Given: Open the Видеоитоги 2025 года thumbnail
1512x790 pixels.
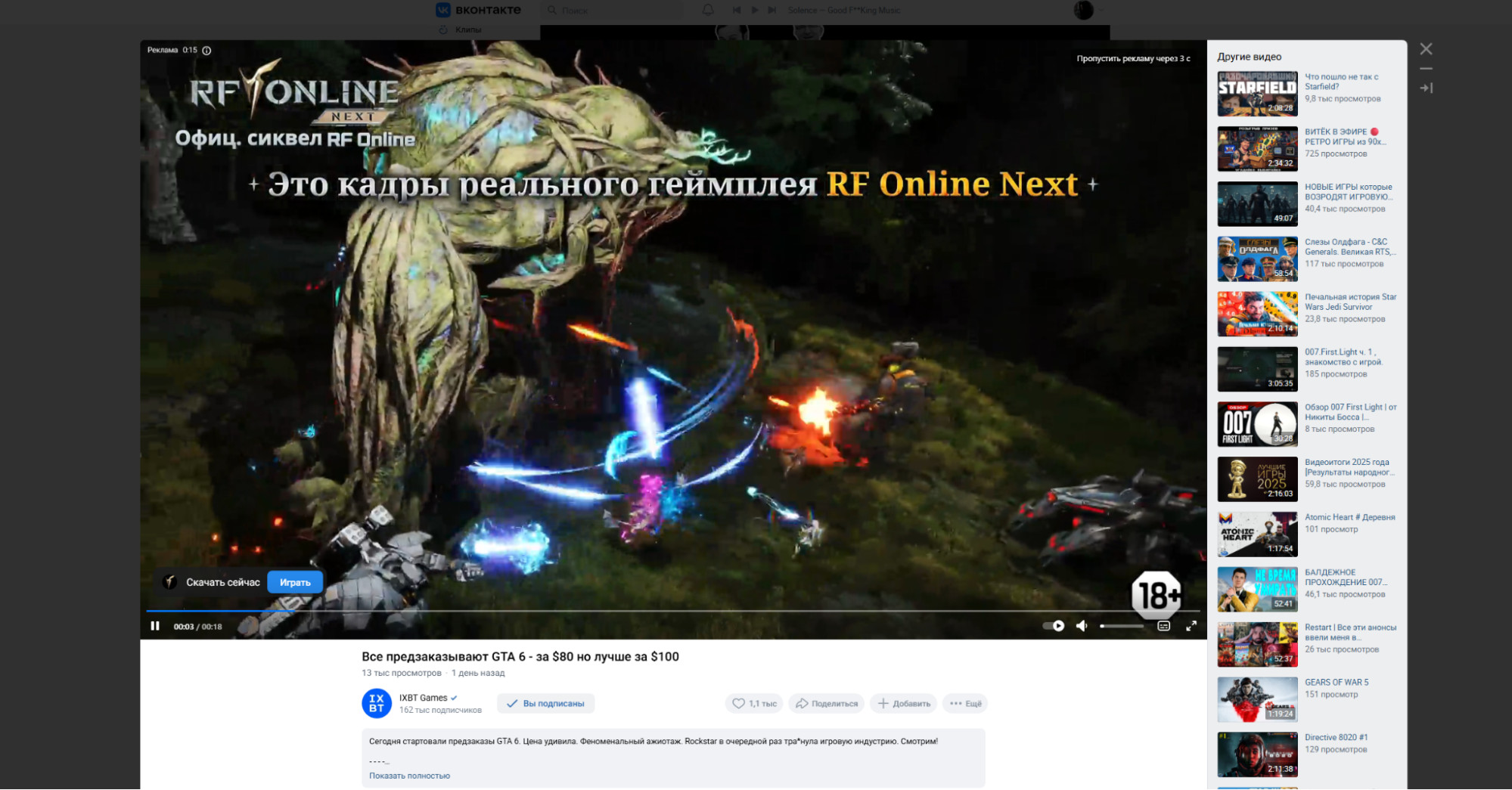Looking at the screenshot, I should [1257, 479].
